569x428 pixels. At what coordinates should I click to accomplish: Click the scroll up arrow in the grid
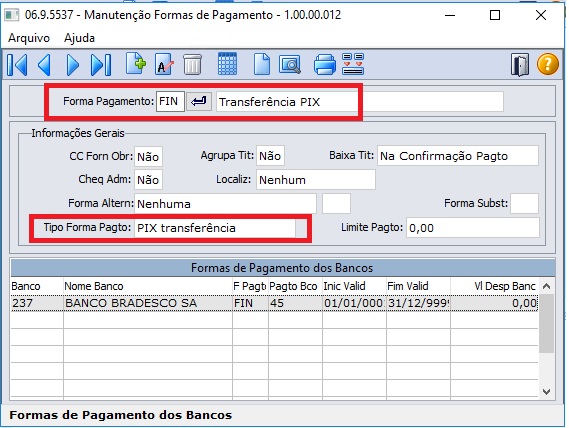(546, 286)
